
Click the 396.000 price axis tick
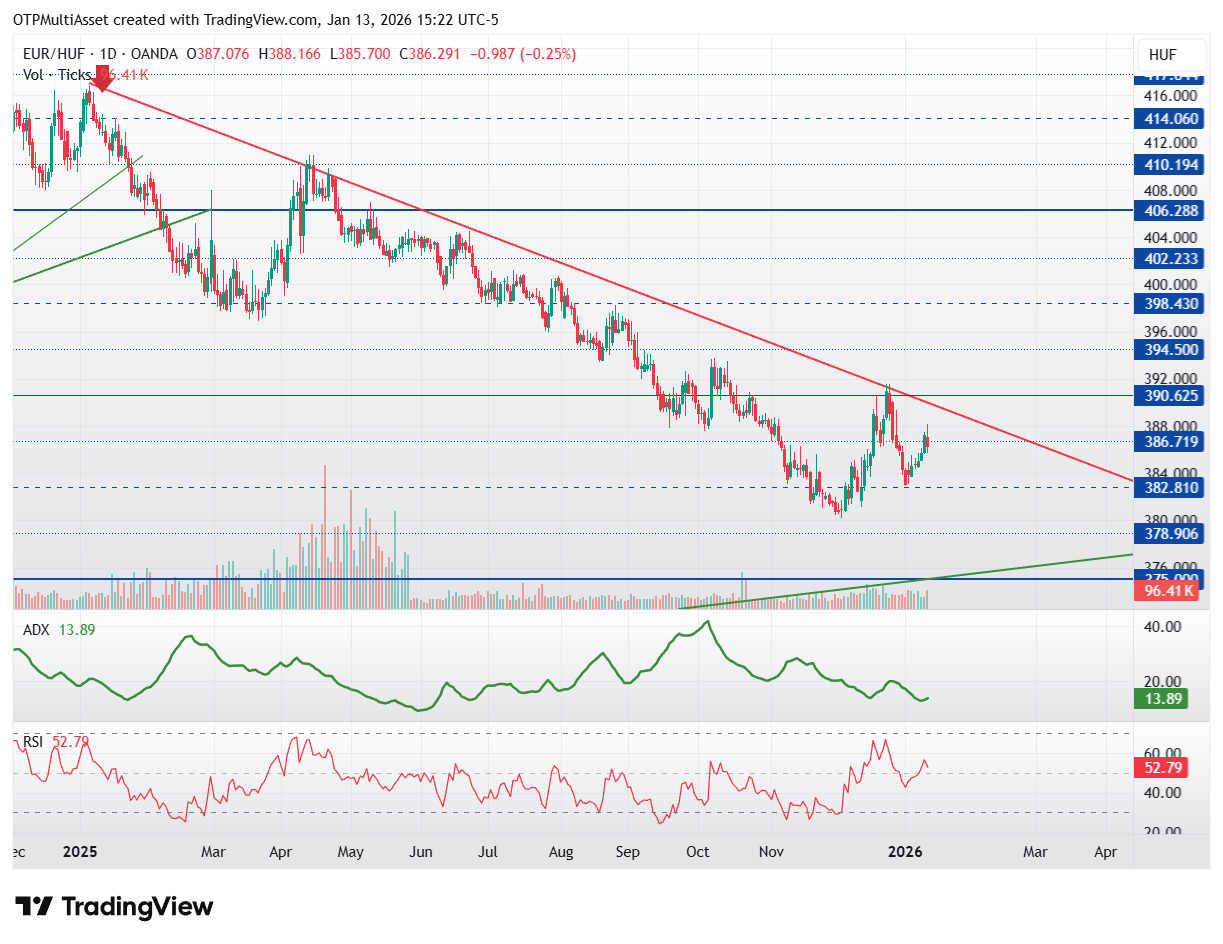click(x=1171, y=331)
